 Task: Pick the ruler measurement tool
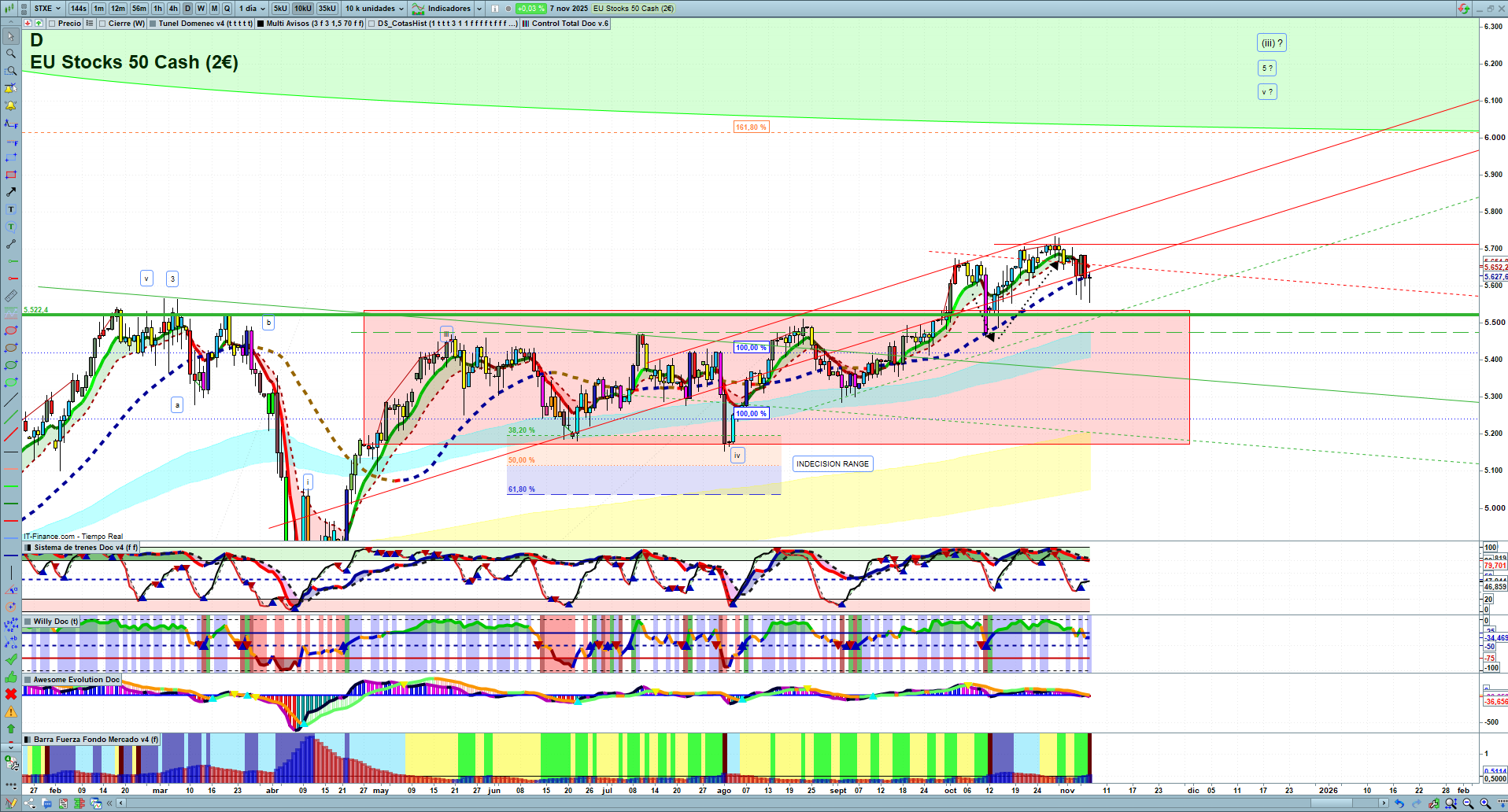pos(11,296)
